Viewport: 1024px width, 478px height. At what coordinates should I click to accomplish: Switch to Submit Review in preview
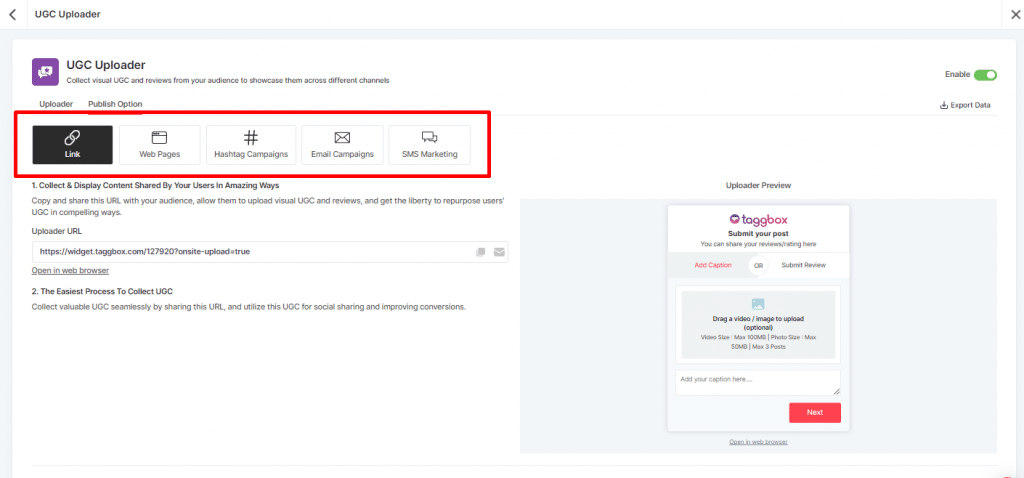click(803, 265)
